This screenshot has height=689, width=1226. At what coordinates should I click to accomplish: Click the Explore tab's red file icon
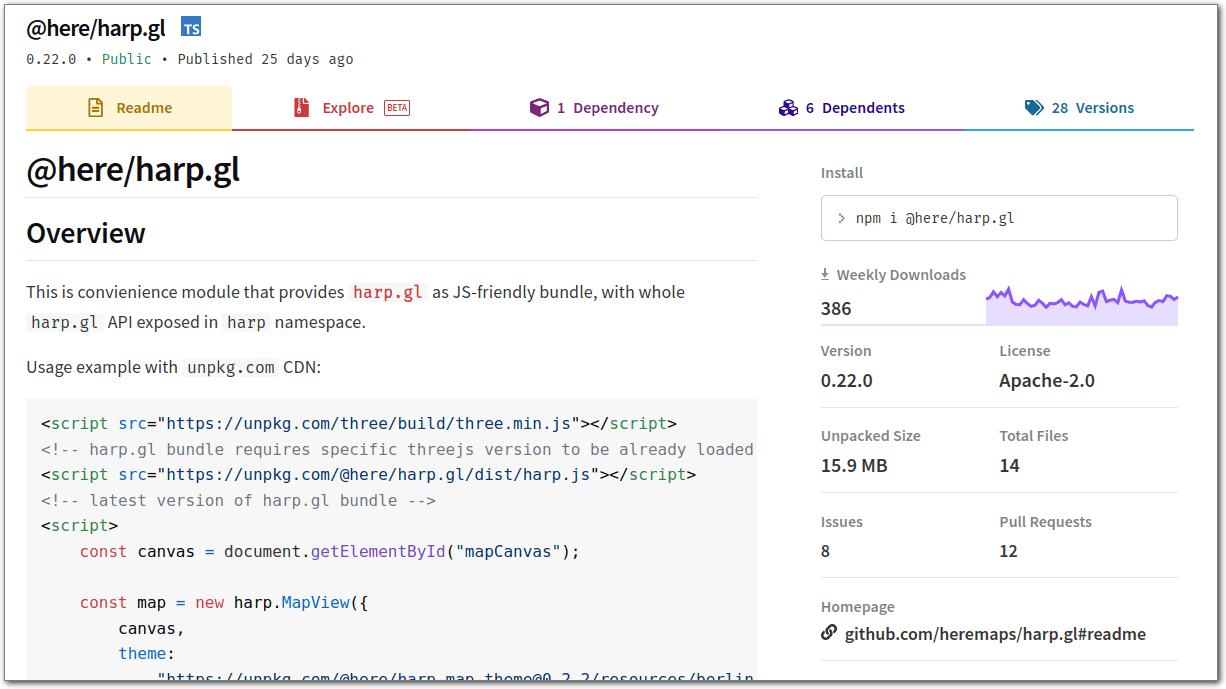(x=302, y=108)
